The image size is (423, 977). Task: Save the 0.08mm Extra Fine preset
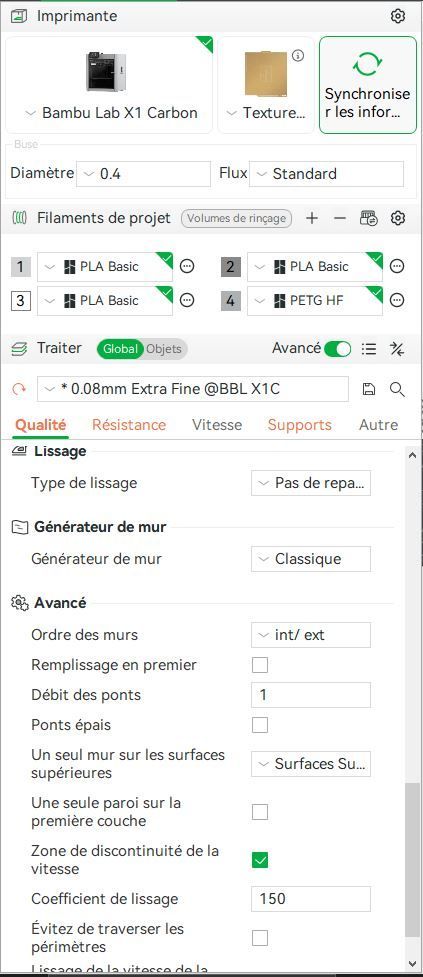(369, 389)
